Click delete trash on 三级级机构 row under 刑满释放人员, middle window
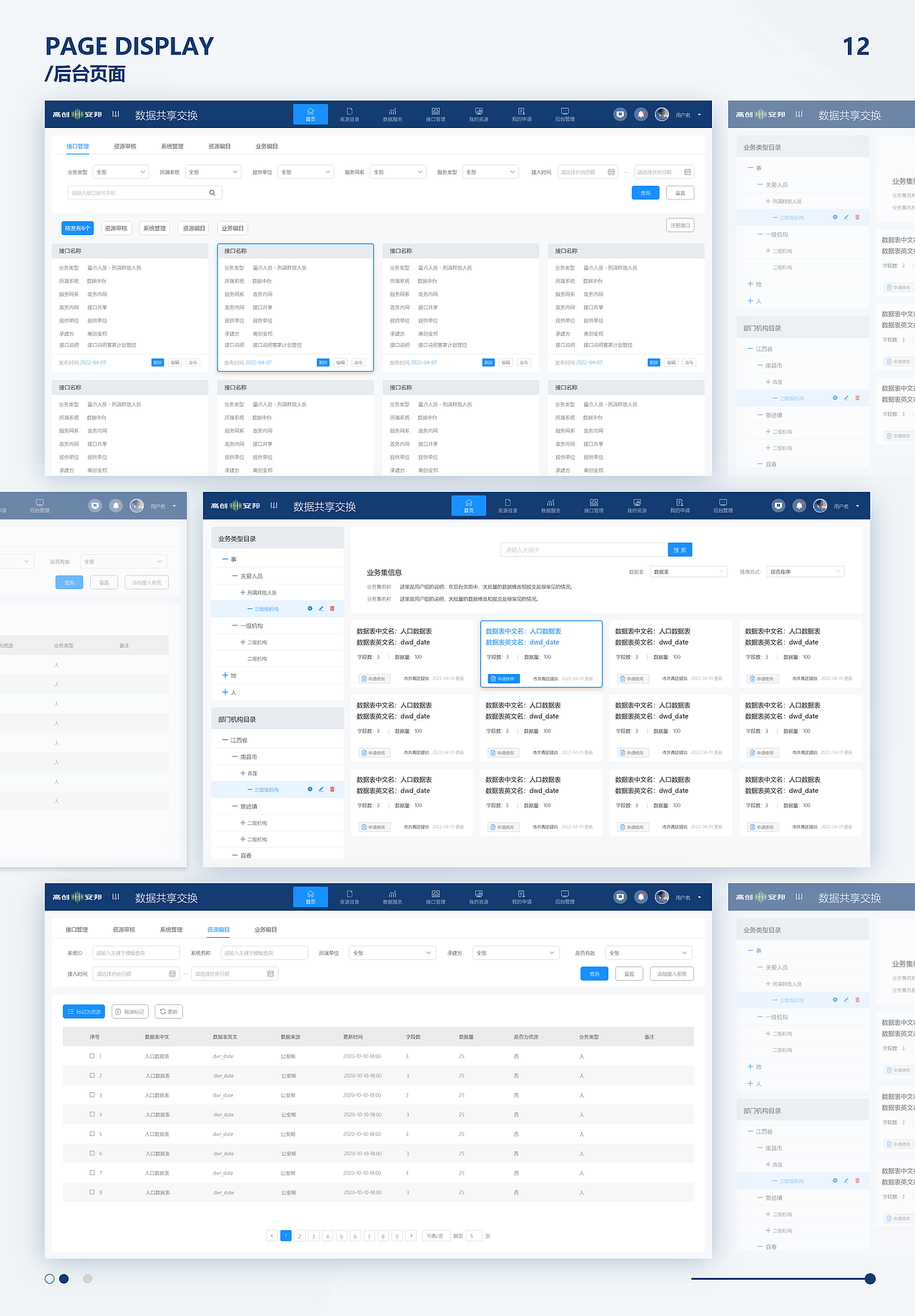The image size is (915, 1316). pyautogui.click(x=332, y=608)
